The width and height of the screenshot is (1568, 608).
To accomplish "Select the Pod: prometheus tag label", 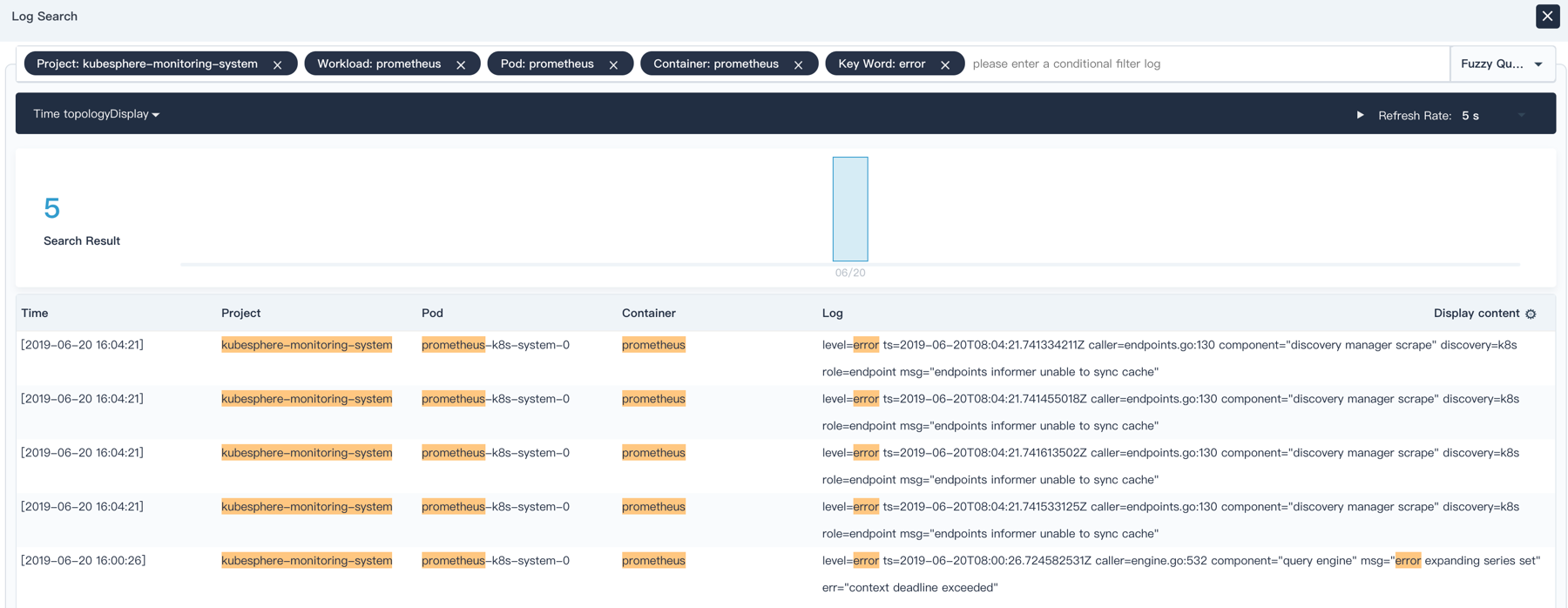I will 547,64.
